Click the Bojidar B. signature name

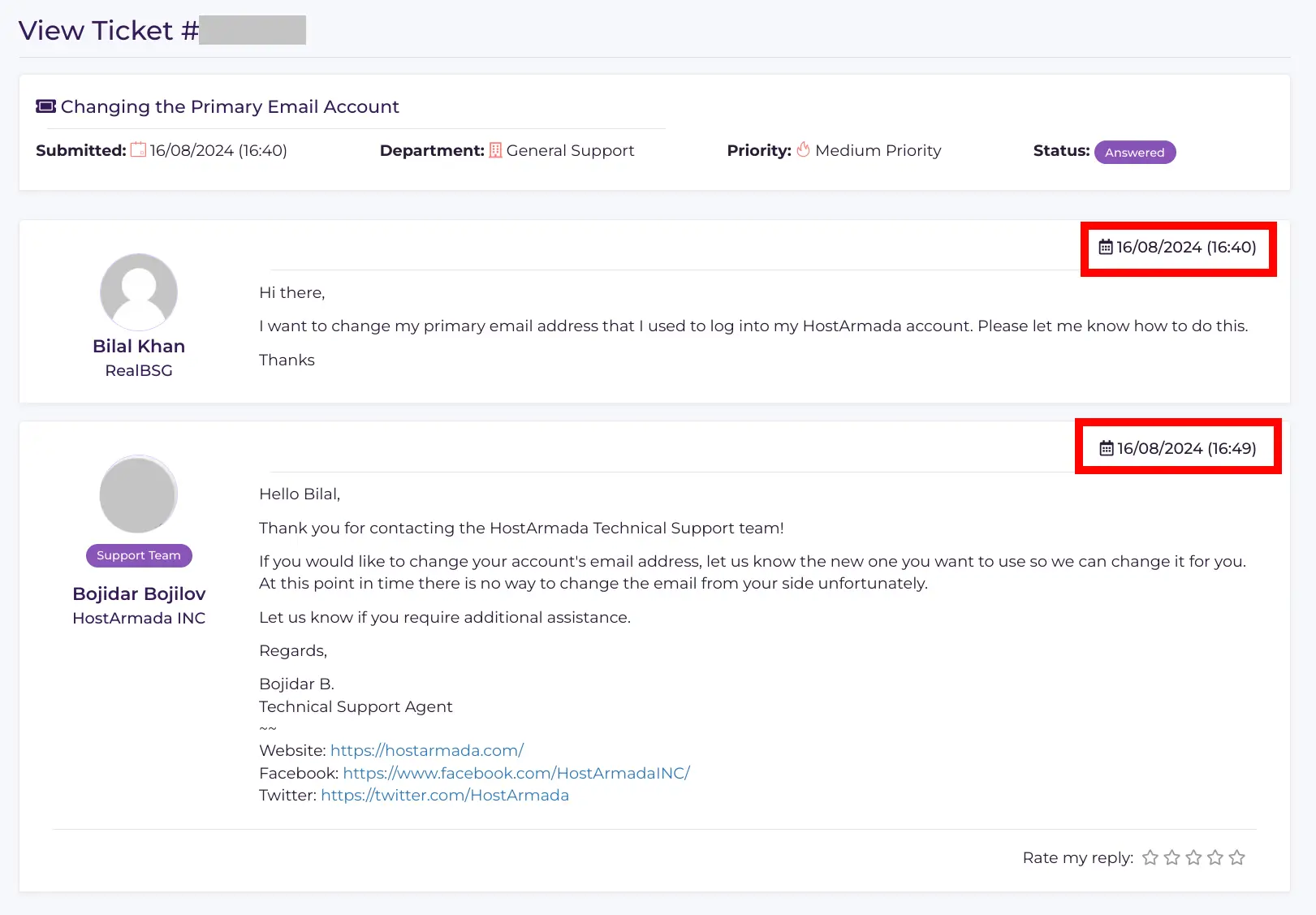[x=296, y=684]
